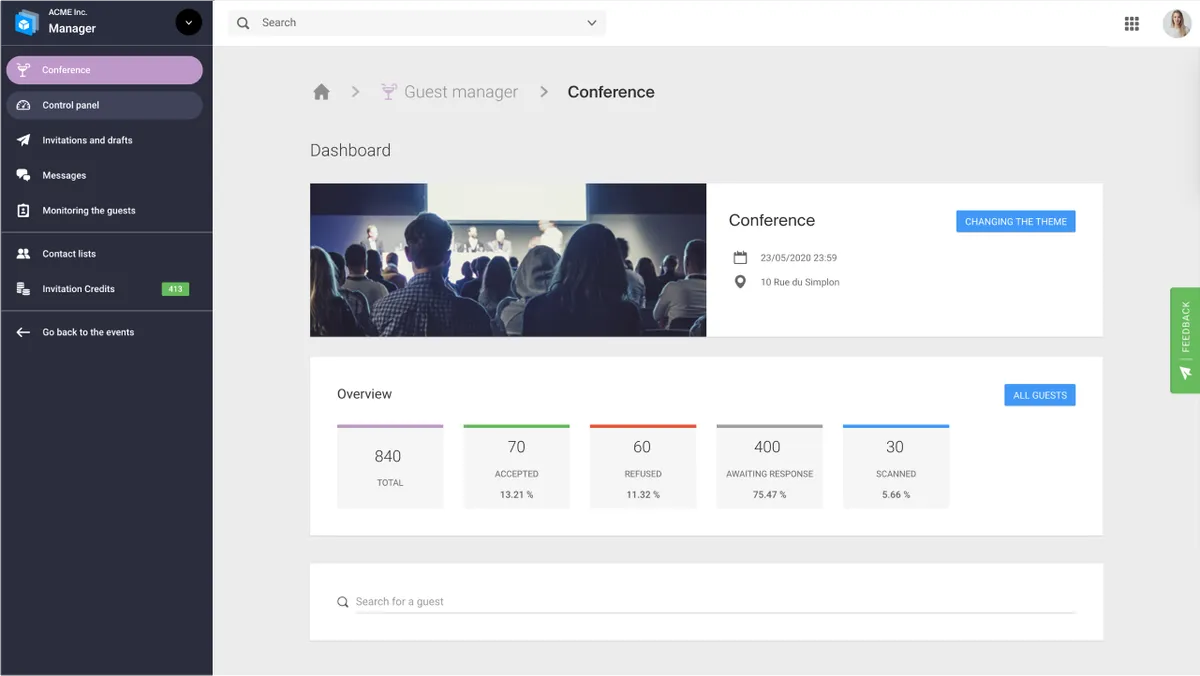Expand the top search dropdown arrow
Image resolution: width=1200 pixels, height=676 pixels.
pyautogui.click(x=592, y=23)
